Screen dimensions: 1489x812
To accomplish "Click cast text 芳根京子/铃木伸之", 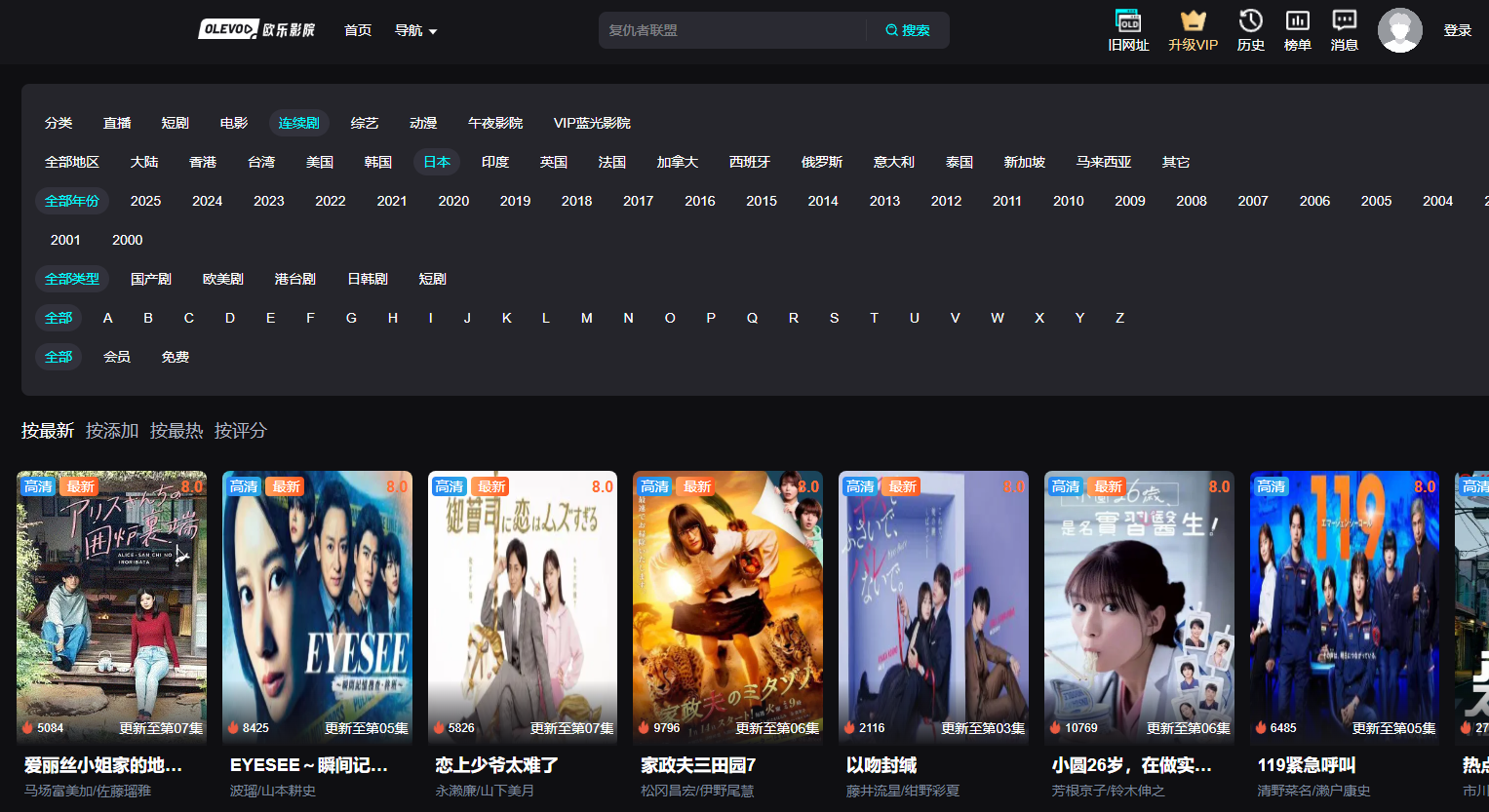I will [1109, 791].
